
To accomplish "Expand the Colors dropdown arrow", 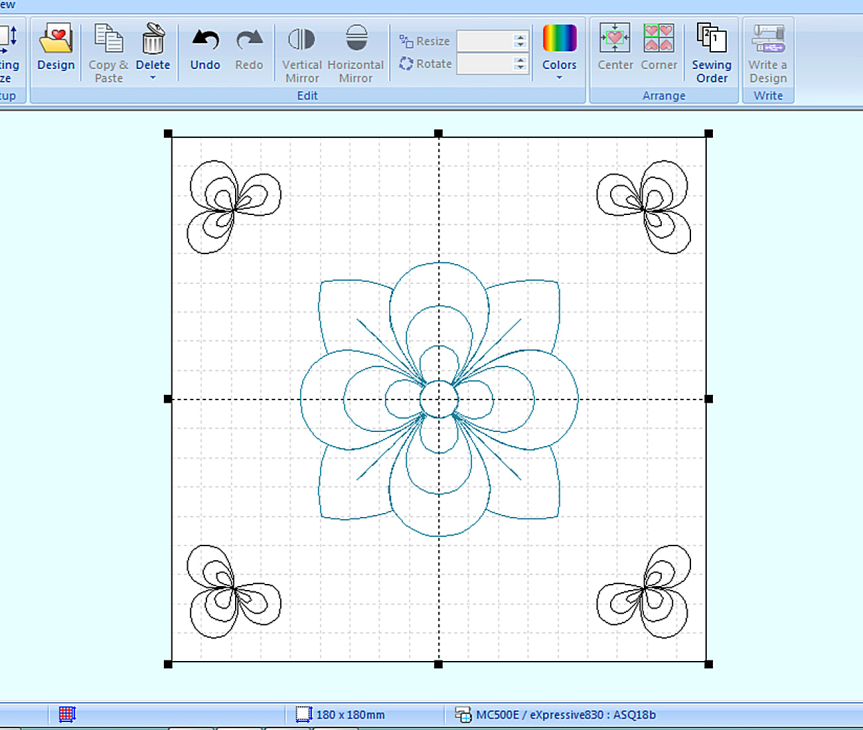I will pos(559,78).
